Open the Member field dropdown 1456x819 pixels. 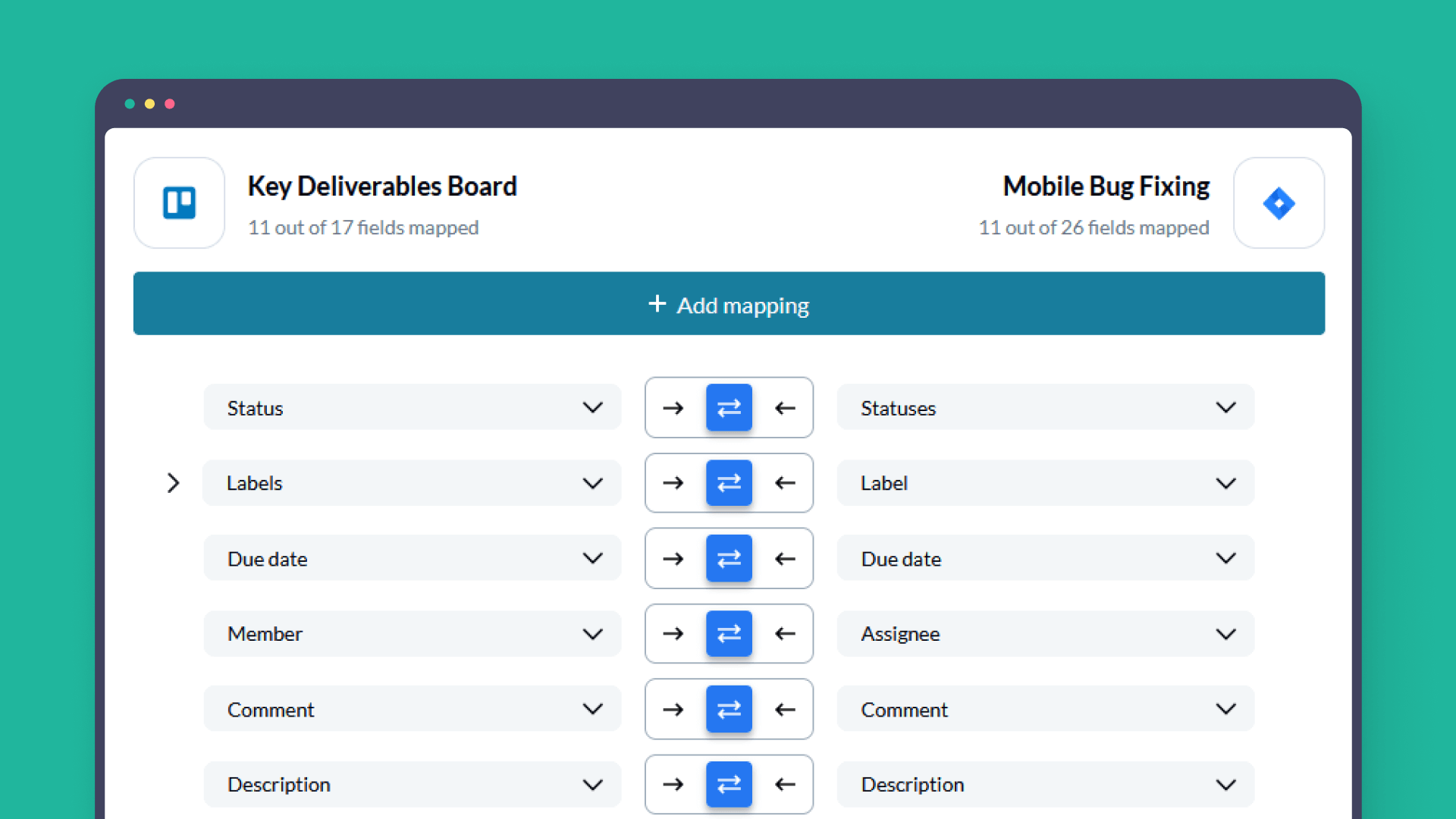click(x=412, y=634)
